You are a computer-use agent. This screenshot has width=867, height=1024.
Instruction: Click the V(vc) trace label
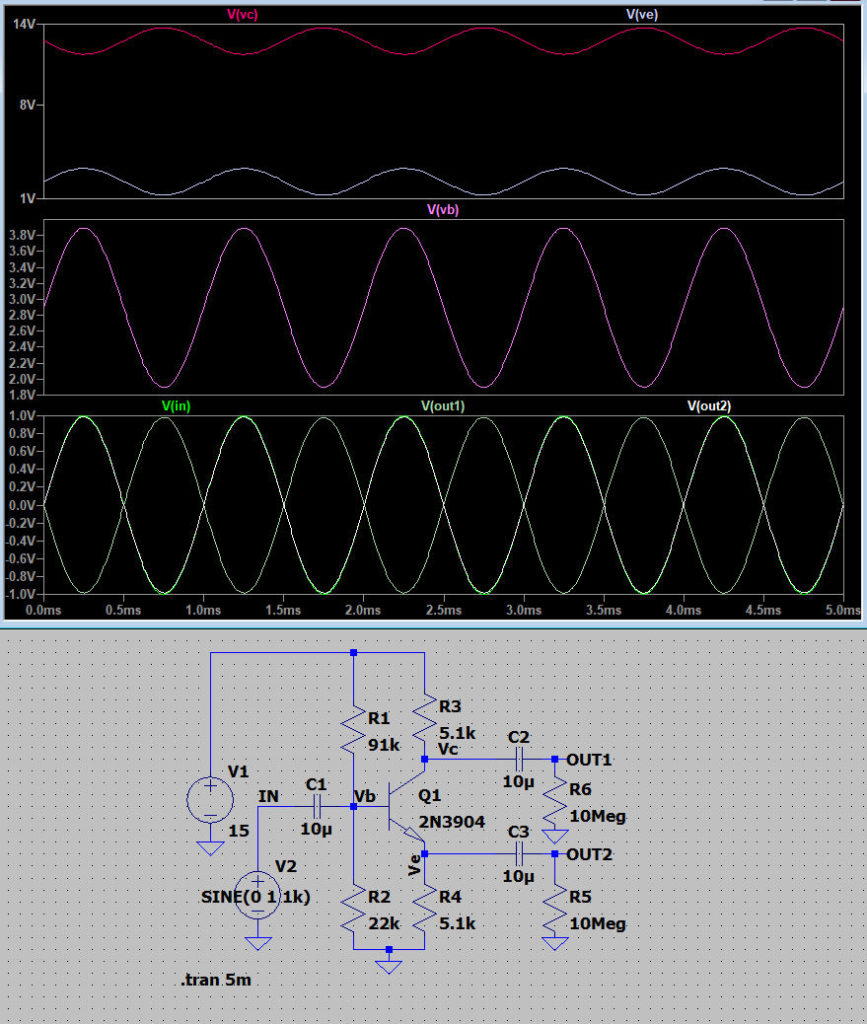click(x=243, y=14)
